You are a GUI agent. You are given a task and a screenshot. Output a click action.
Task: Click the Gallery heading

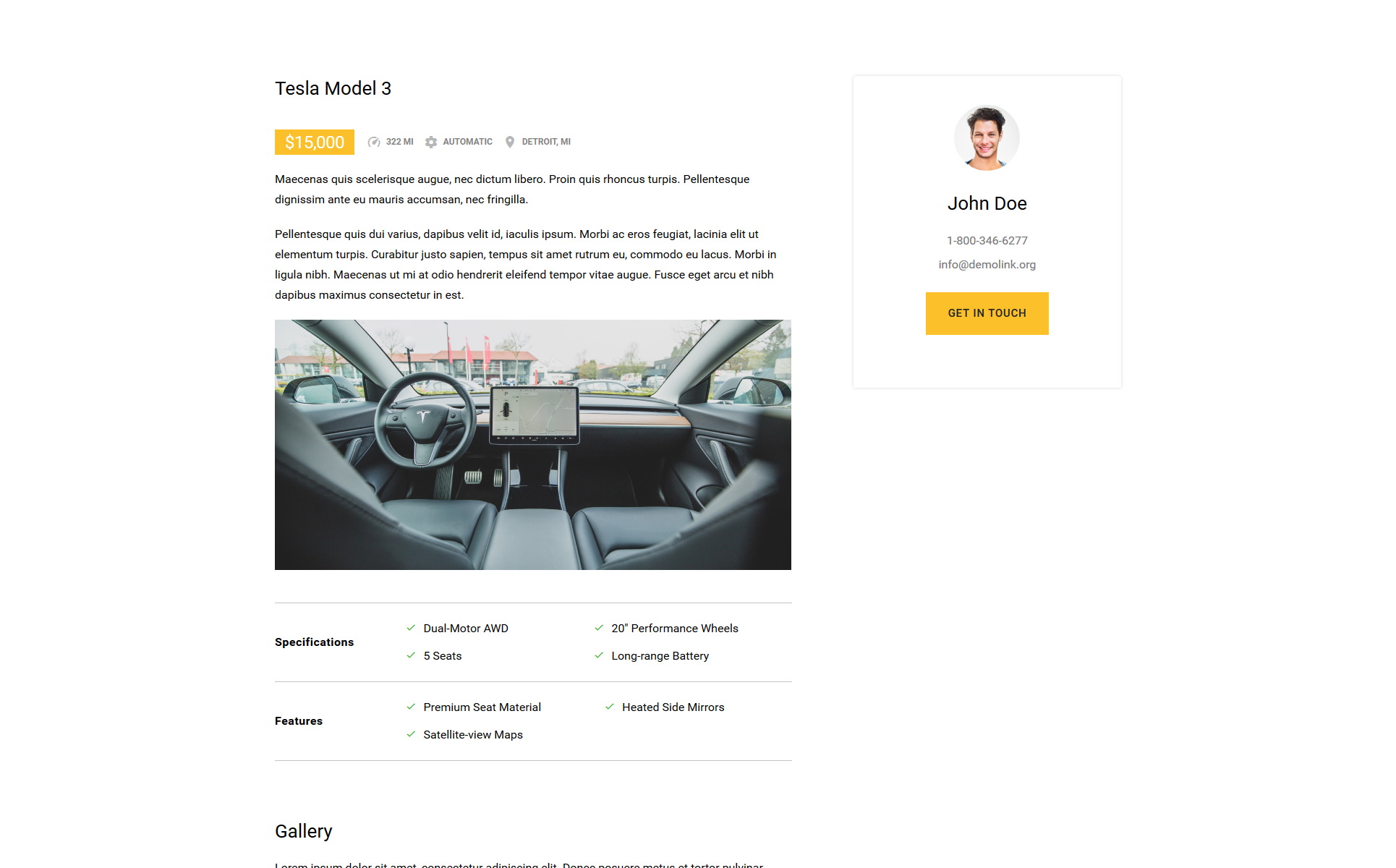[x=304, y=831]
